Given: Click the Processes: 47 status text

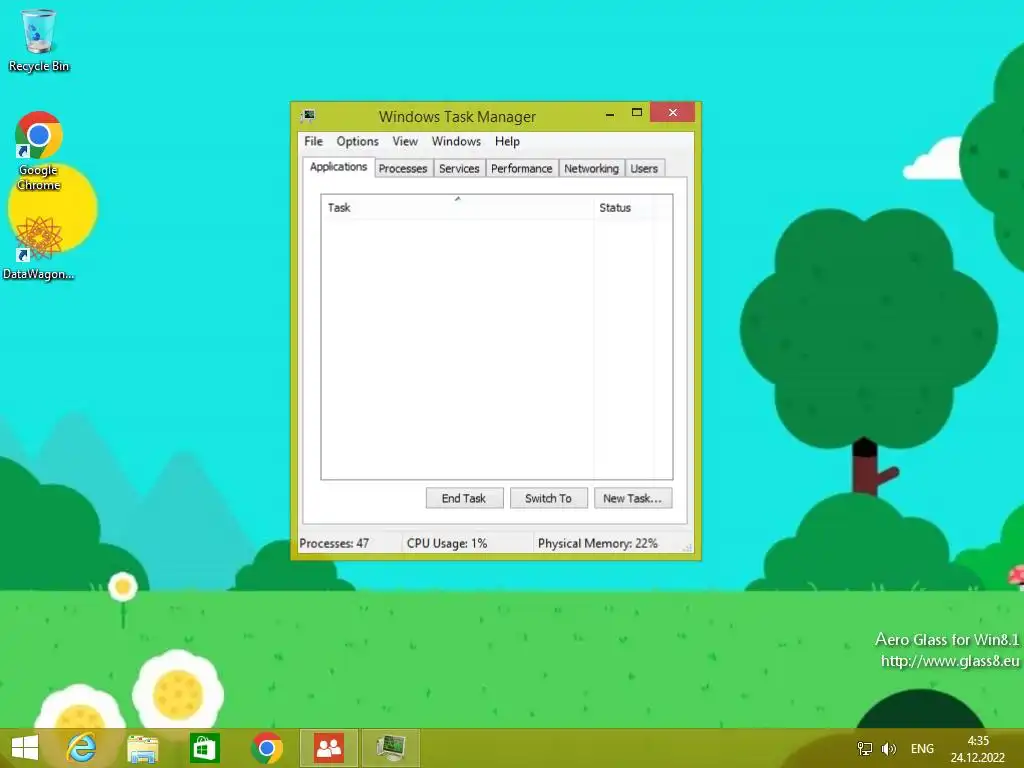Looking at the screenshot, I should coord(334,543).
